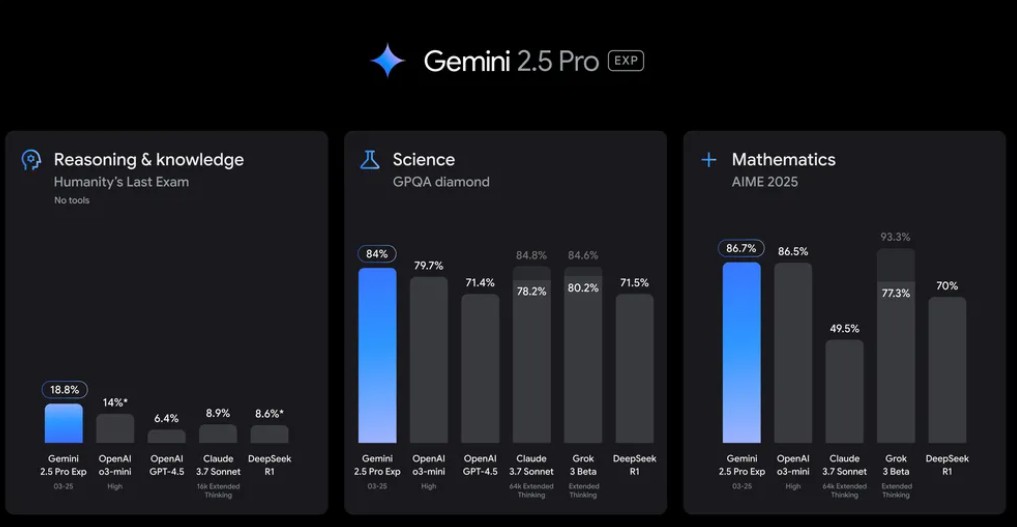Click the EXP badge beside the title
The width and height of the screenshot is (1017, 527).
pos(626,61)
